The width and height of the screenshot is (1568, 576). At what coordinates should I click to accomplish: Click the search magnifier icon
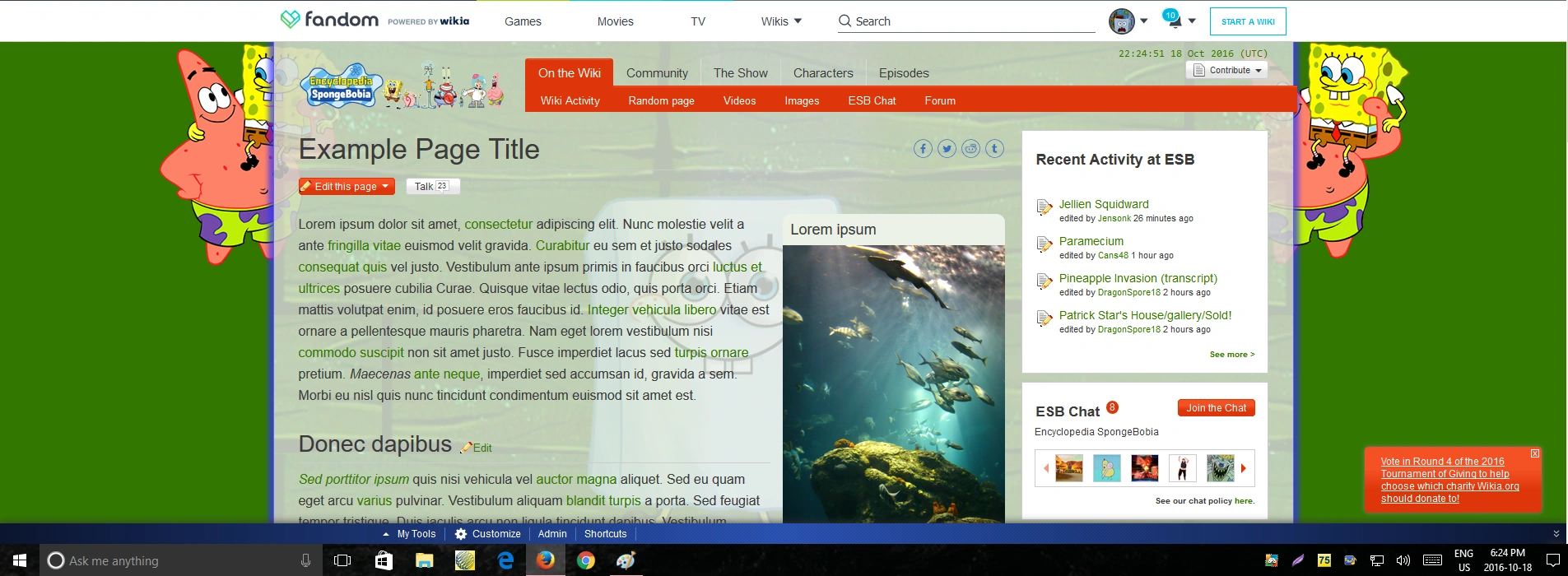(844, 21)
